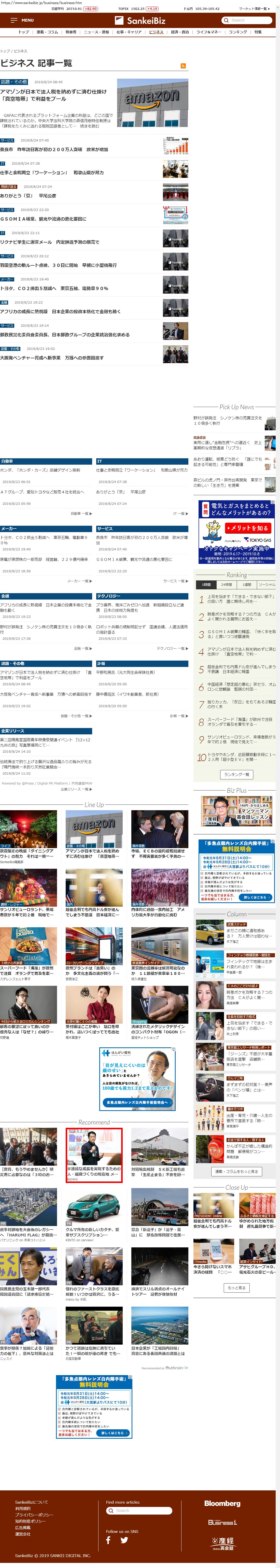Click 連載・コラムをもっと見る button
The height and width of the screenshot is (1568, 280).
[236, 1171]
